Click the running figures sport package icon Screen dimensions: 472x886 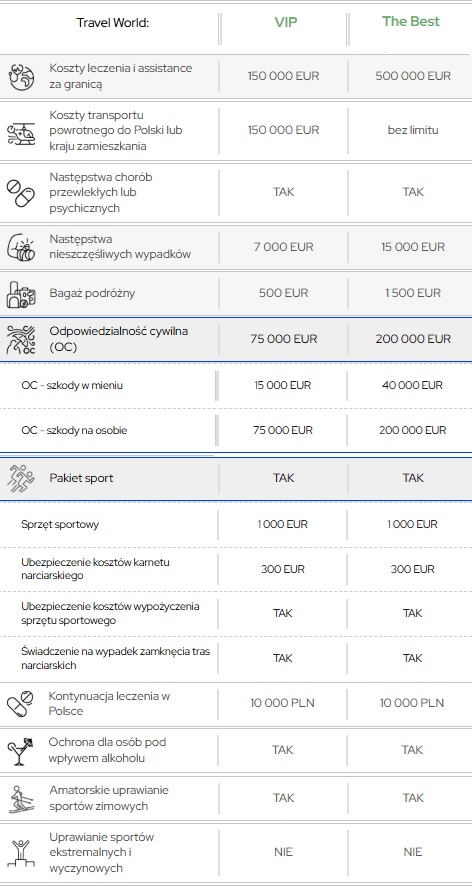tap(21, 477)
